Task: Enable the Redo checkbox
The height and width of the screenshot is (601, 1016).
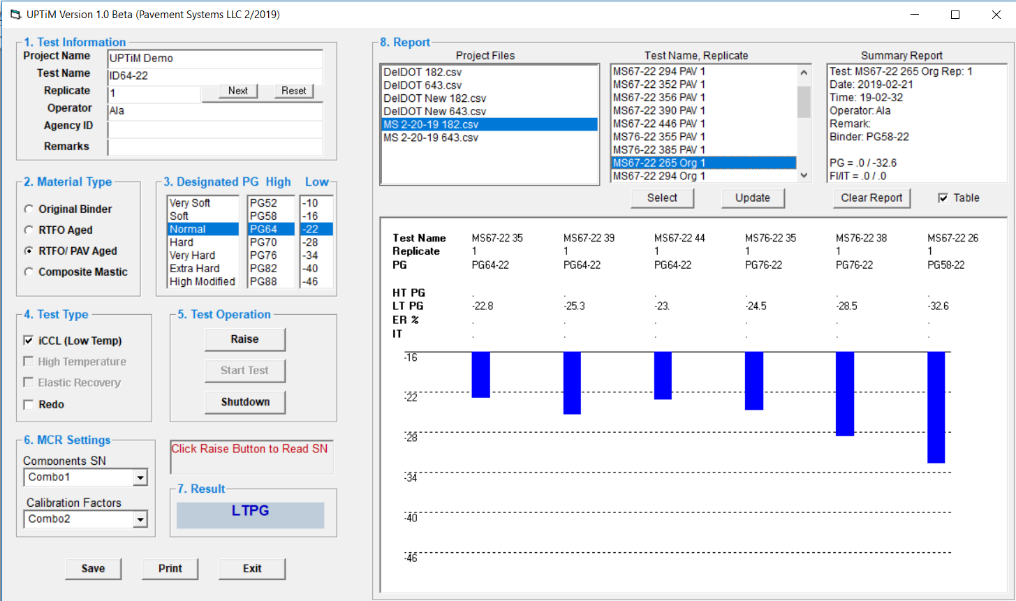Action: tap(28, 404)
